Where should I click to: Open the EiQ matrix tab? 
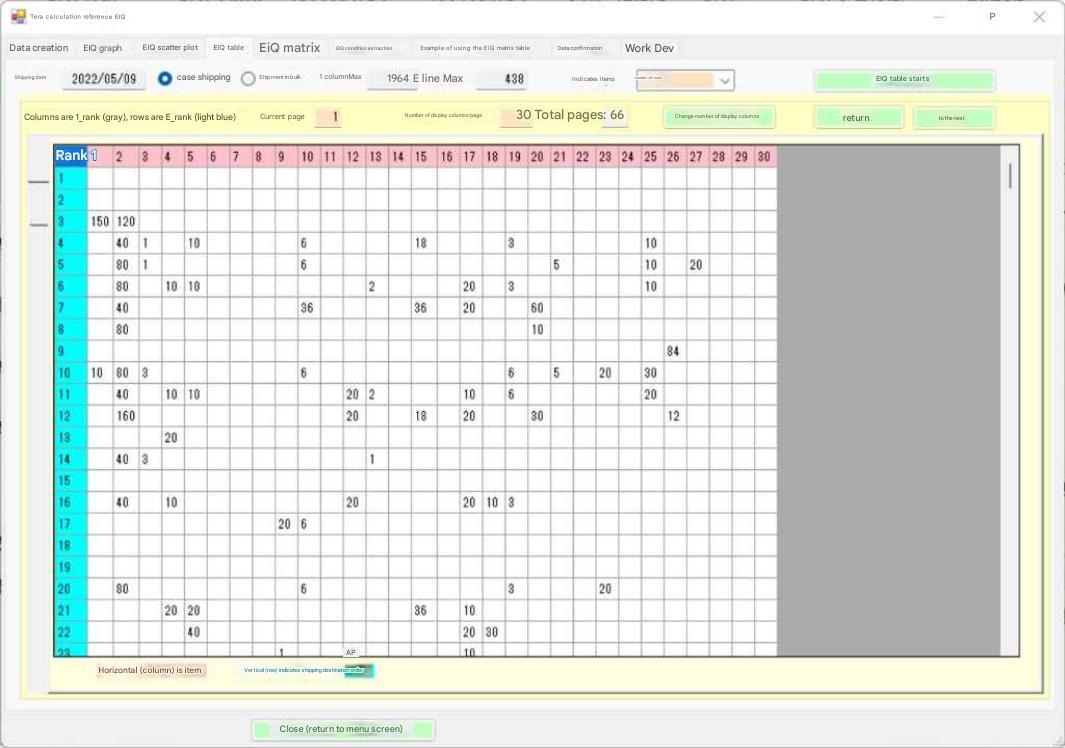(x=289, y=48)
